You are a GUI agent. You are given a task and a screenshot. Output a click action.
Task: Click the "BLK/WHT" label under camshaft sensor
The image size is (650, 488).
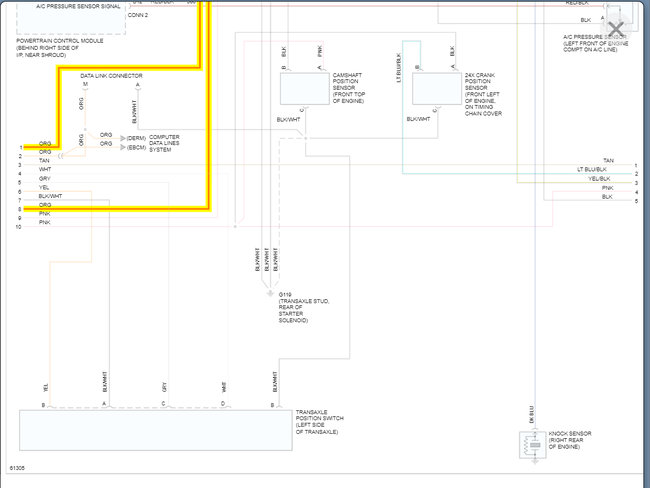point(288,119)
